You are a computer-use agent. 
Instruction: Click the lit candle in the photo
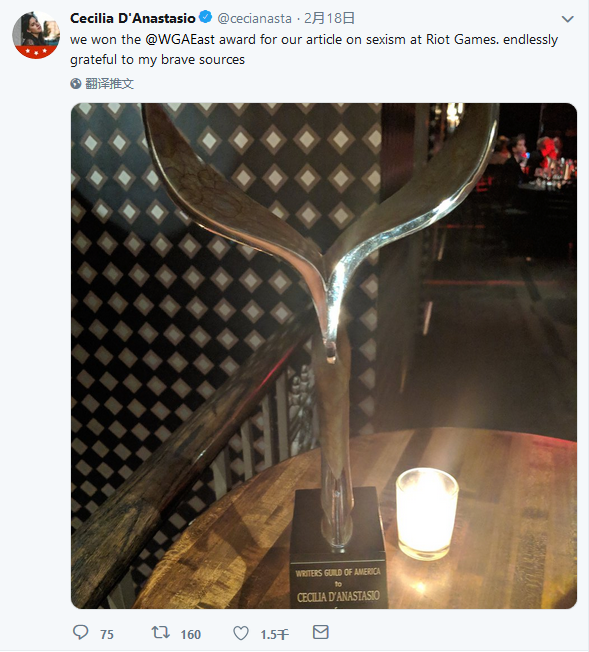click(427, 513)
